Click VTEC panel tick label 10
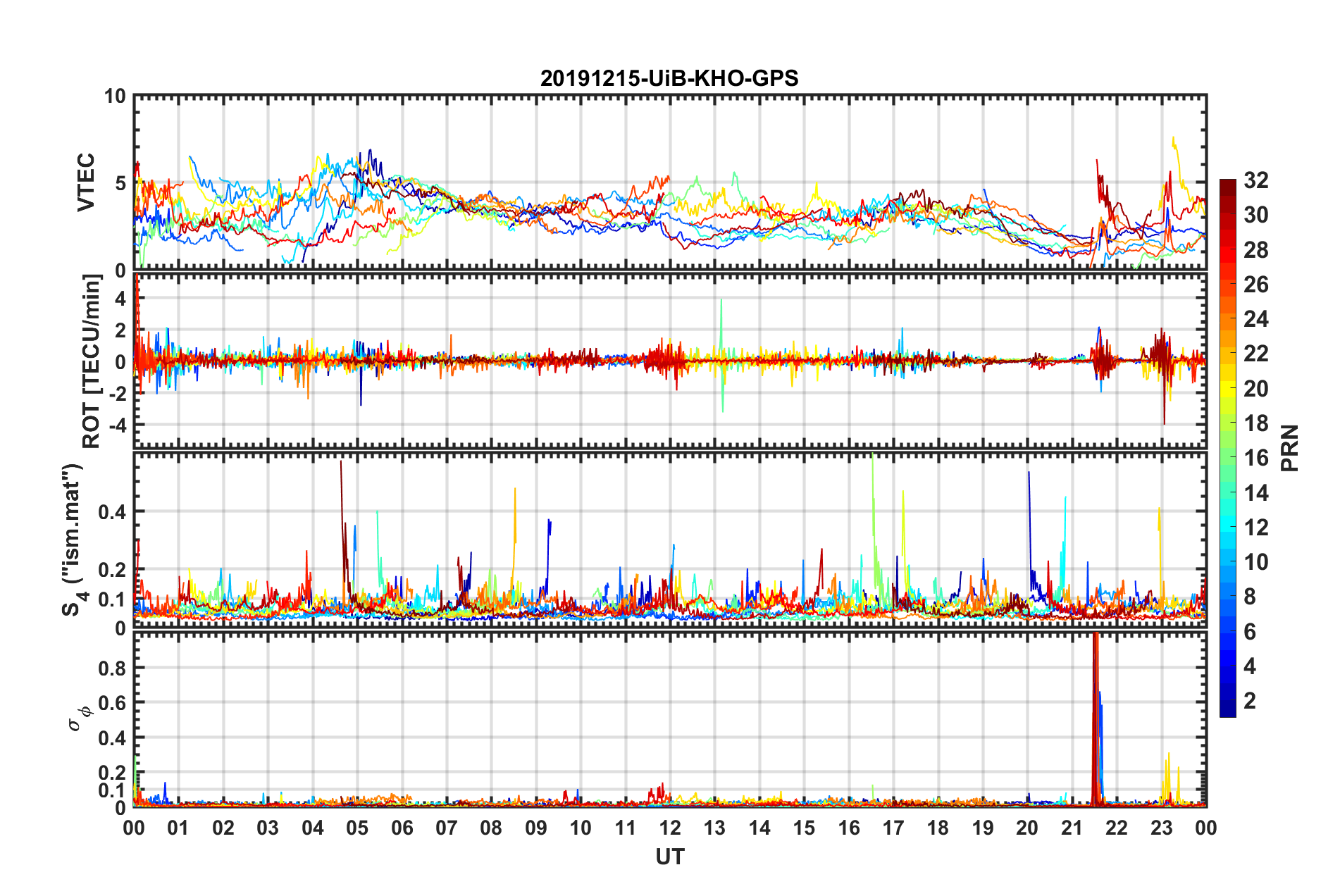Viewport: 1340px width, 896px height. pyautogui.click(x=115, y=97)
